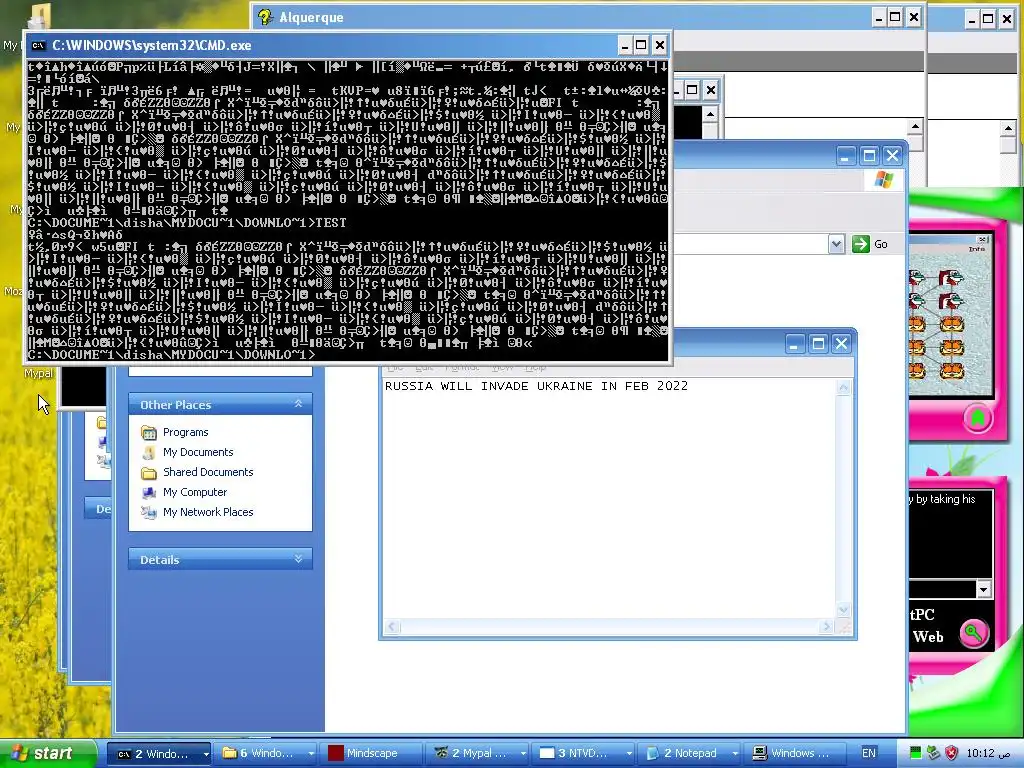Close the Notepad window
Image resolution: width=1024 pixels, height=768 pixels.
842,344
